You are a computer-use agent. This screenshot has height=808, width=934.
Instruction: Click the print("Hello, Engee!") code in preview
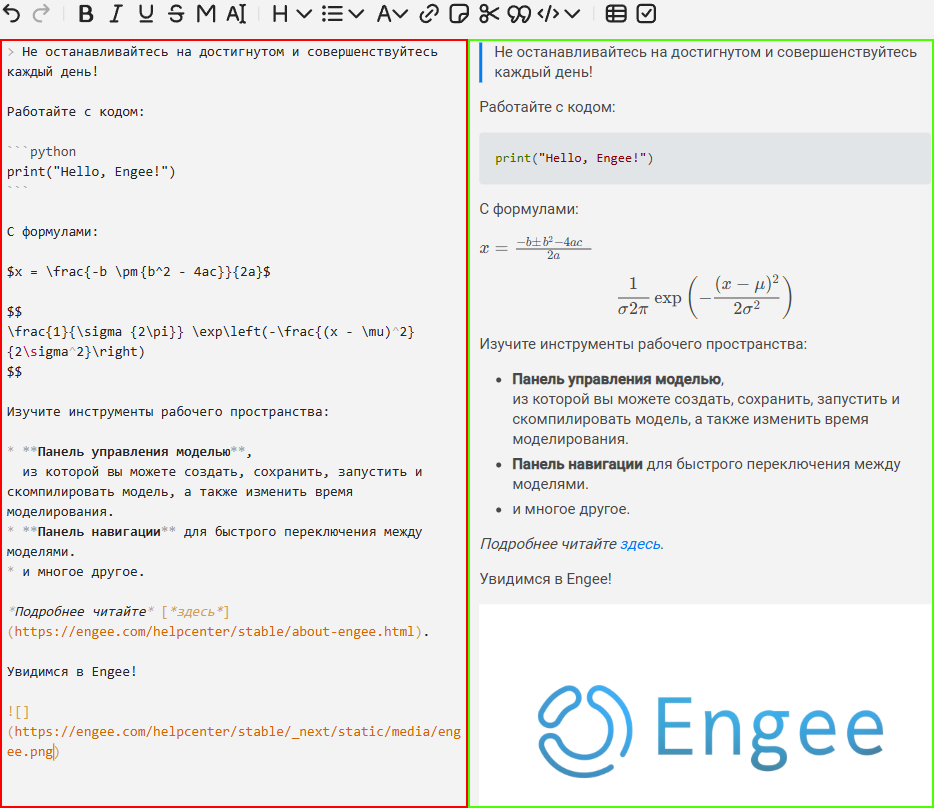[574, 158]
